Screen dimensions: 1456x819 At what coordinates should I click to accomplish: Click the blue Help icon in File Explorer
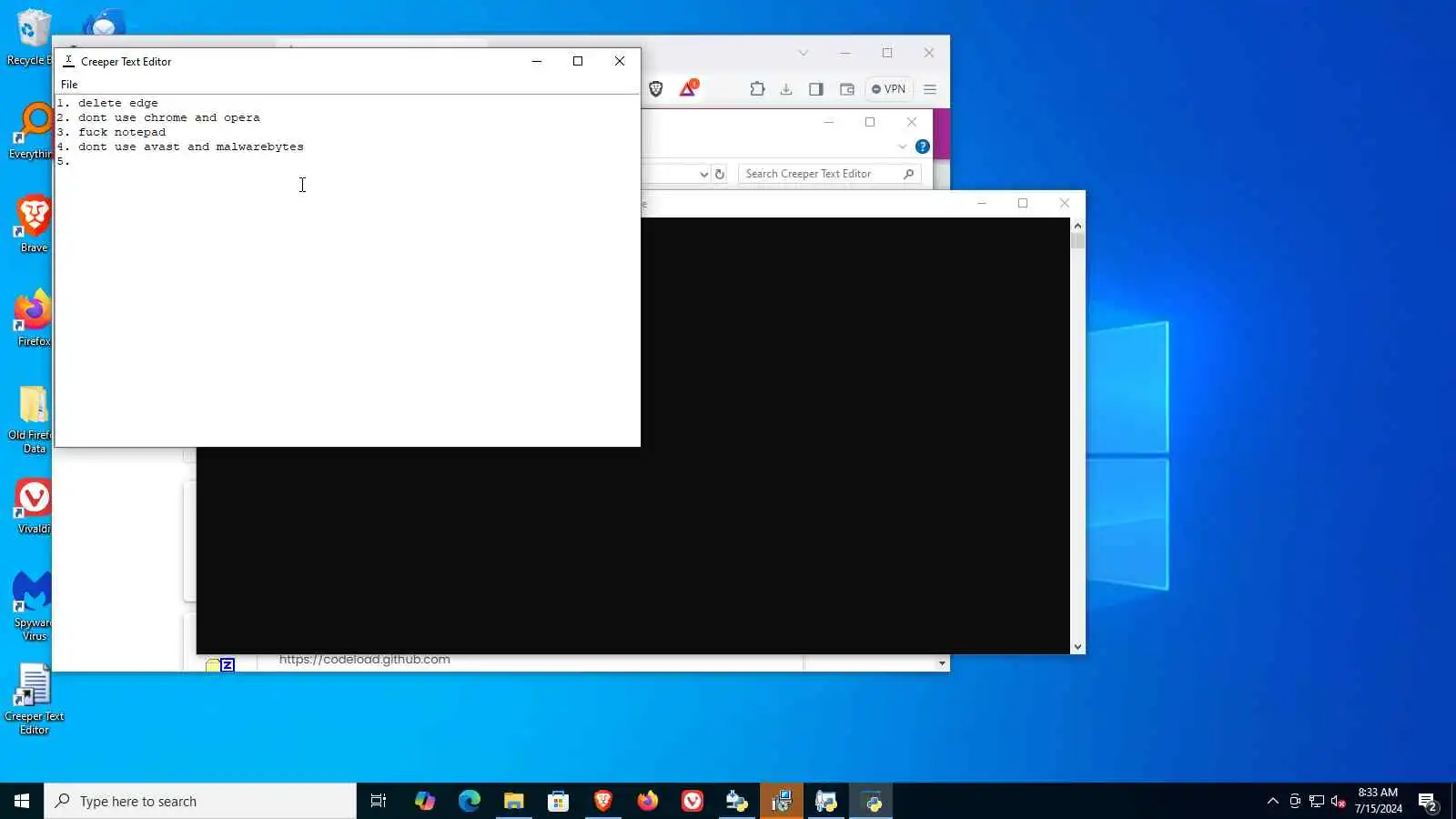(922, 147)
